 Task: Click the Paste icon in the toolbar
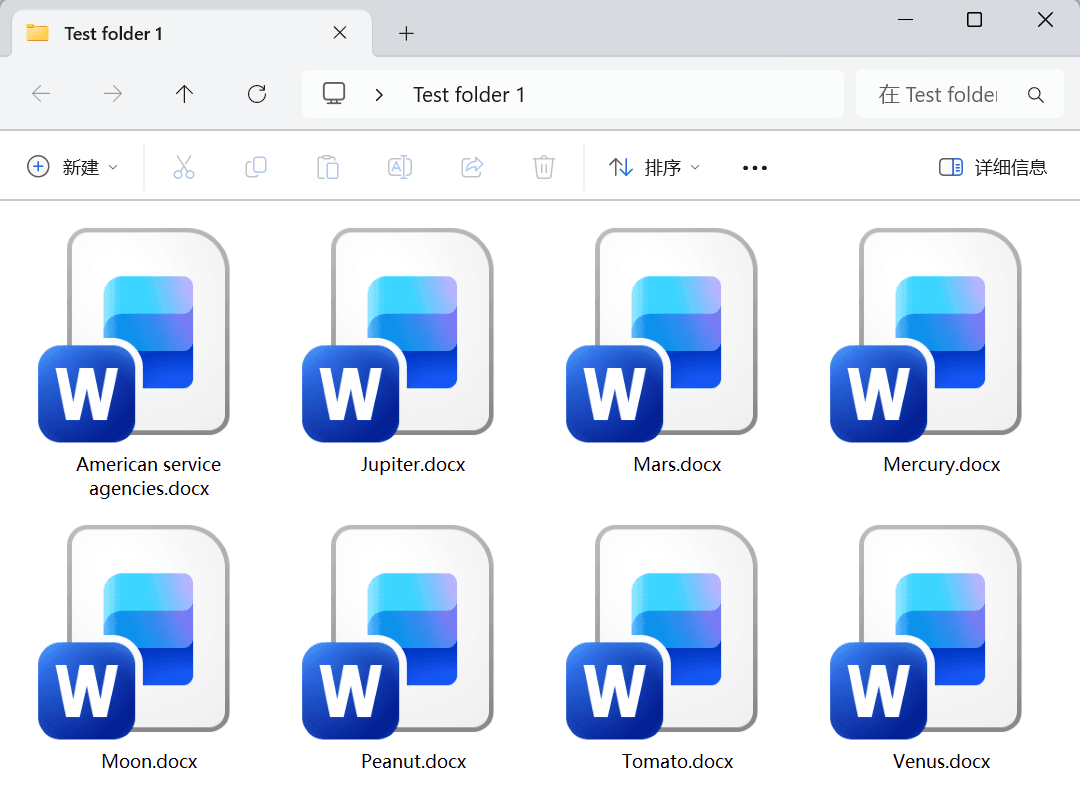pos(328,167)
